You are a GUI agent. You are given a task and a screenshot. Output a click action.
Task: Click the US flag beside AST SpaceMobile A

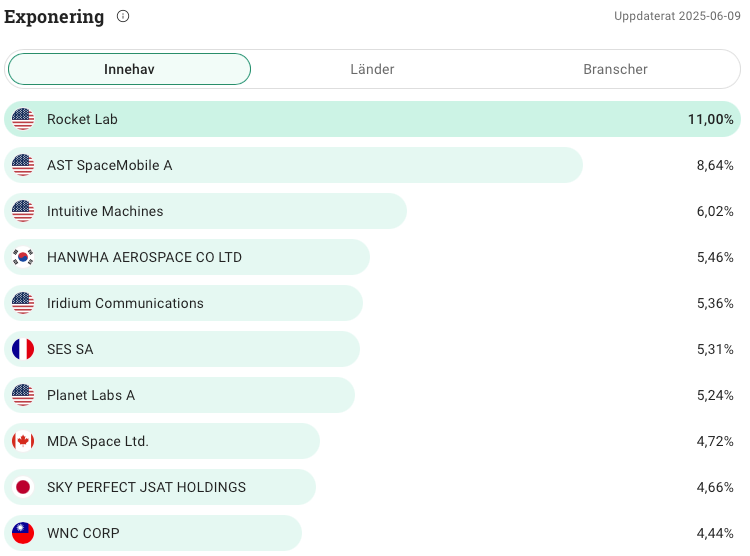coord(23,165)
